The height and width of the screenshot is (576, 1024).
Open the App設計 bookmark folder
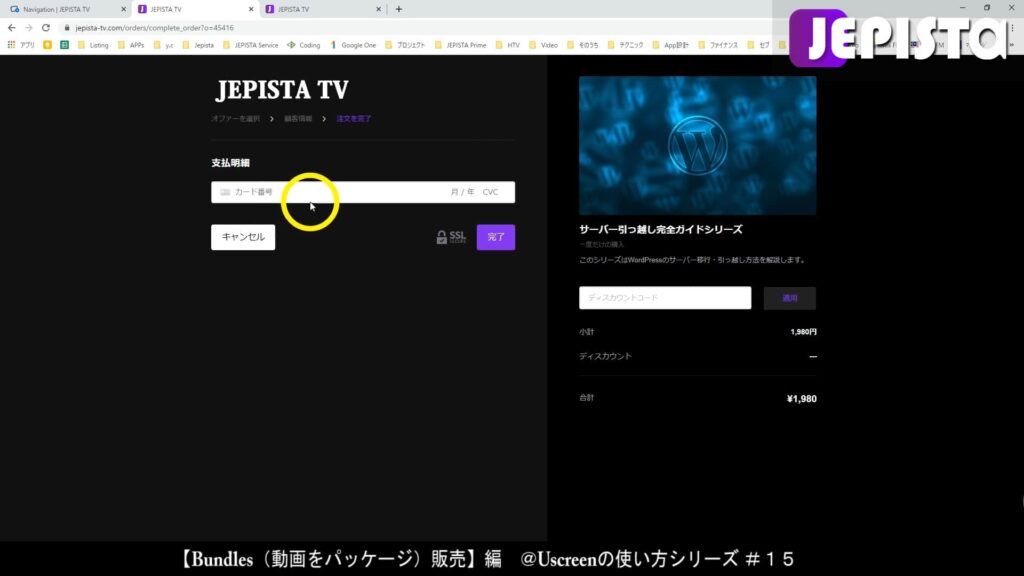pos(670,45)
